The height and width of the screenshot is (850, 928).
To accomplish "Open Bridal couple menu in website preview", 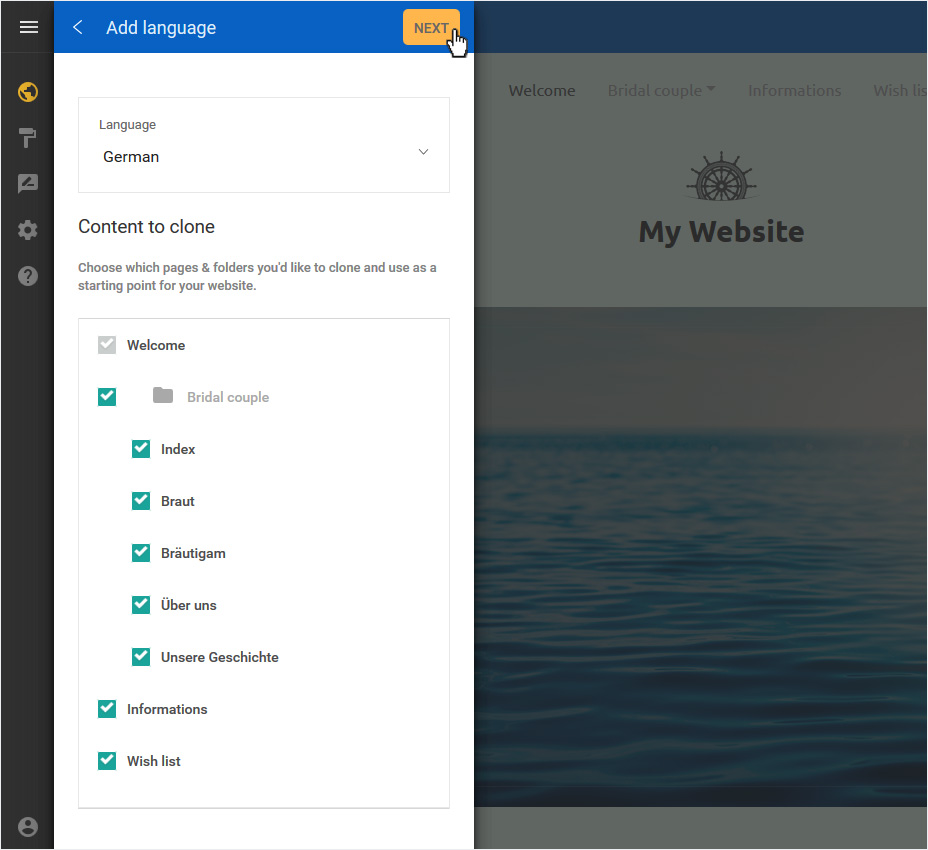I will (x=661, y=91).
